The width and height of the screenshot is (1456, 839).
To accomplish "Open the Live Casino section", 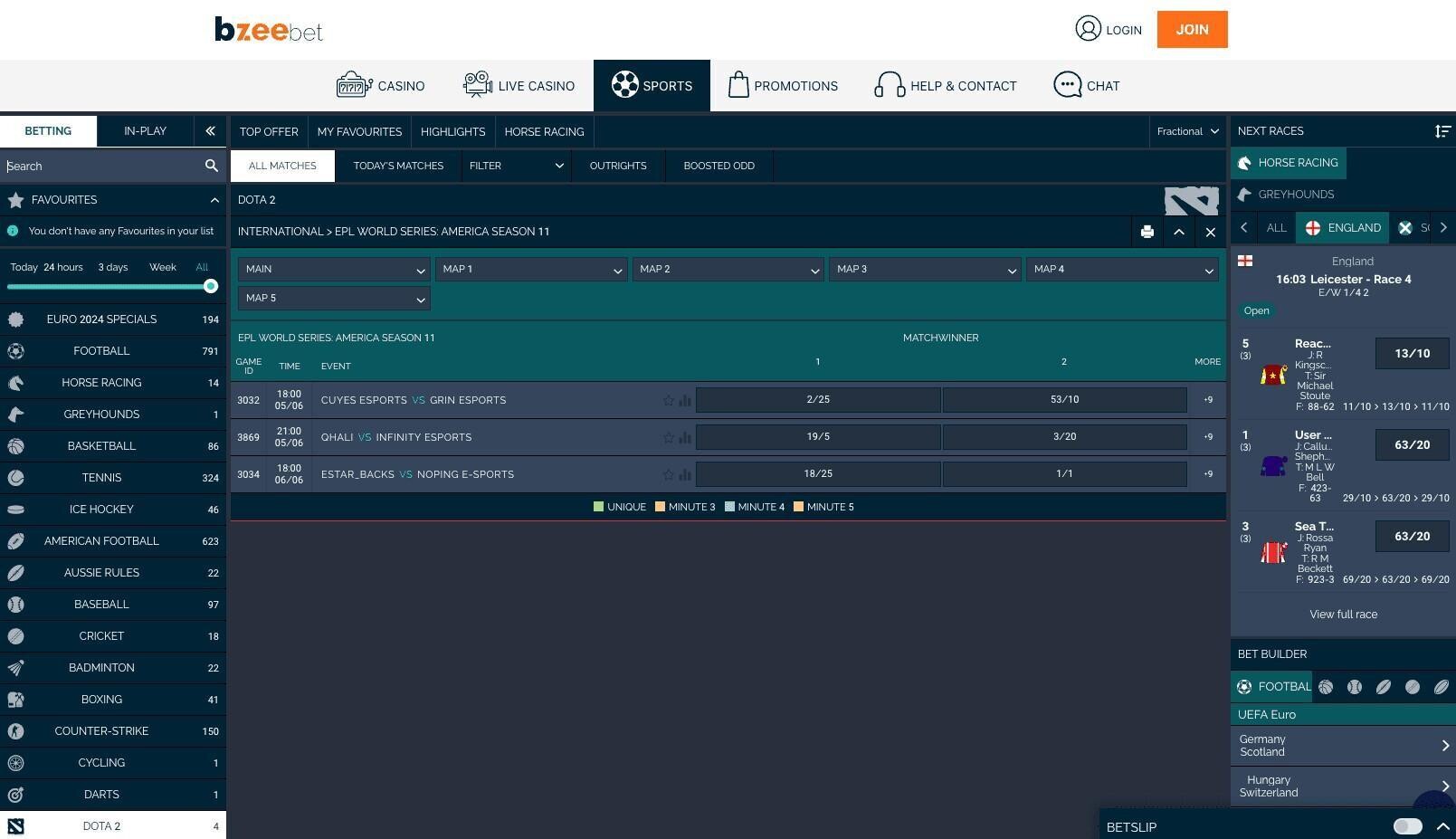I will pos(519,86).
